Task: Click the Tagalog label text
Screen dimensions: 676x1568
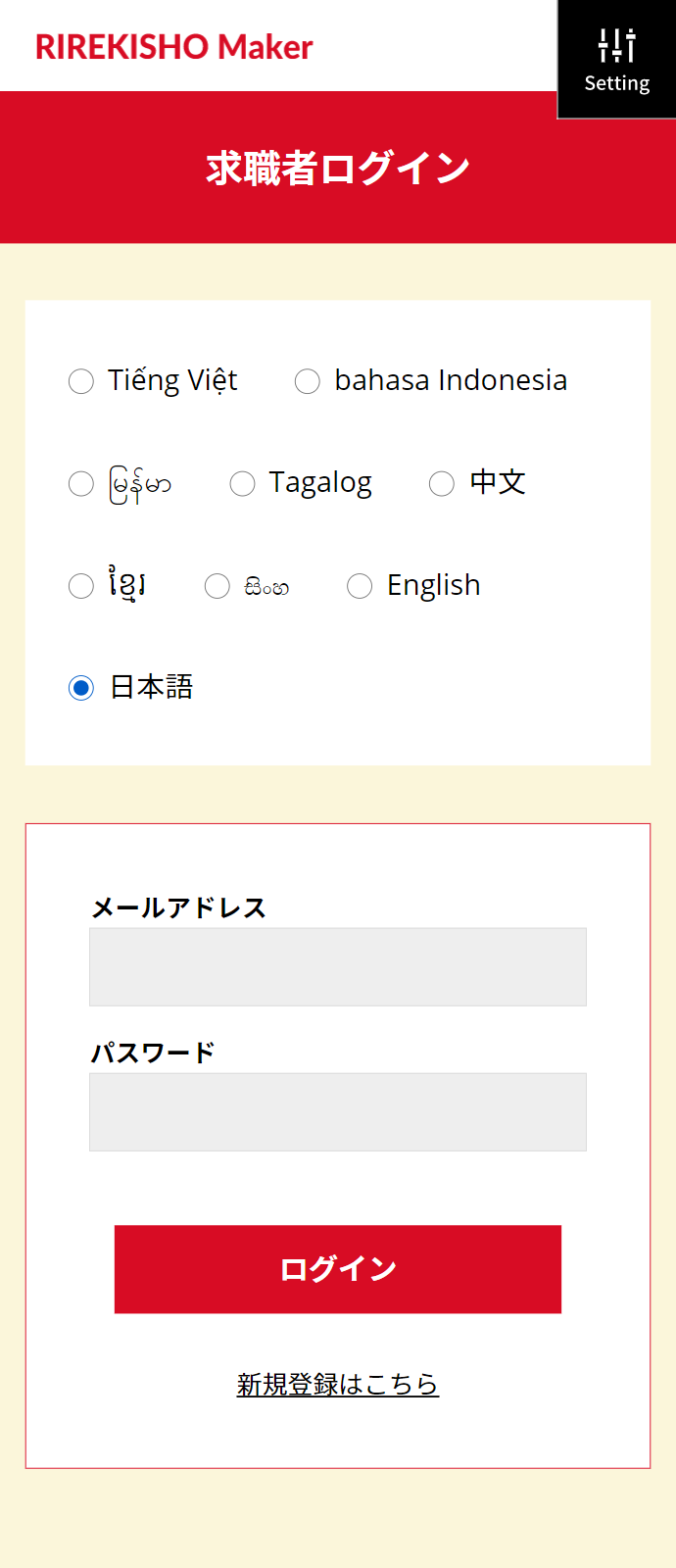Action: click(x=320, y=483)
